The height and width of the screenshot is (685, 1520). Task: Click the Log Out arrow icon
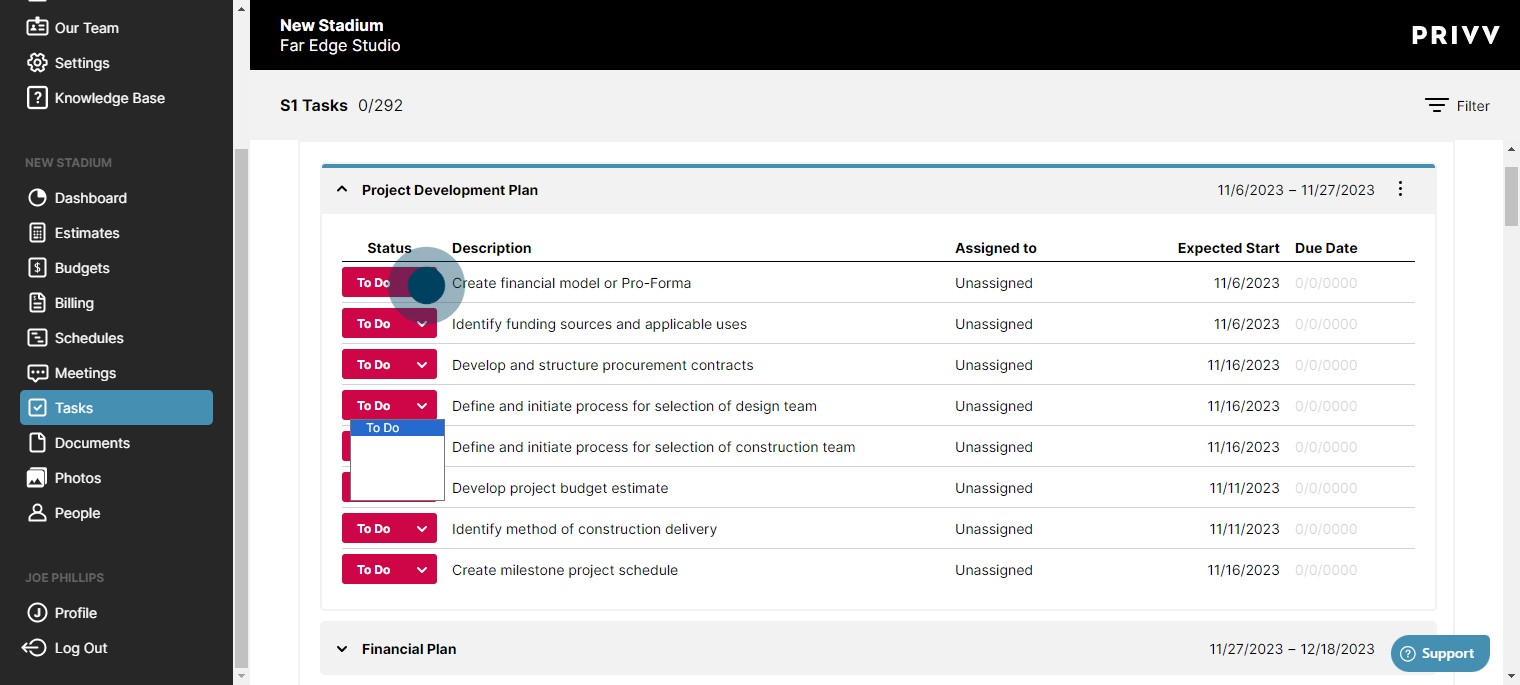pyautogui.click(x=34, y=648)
